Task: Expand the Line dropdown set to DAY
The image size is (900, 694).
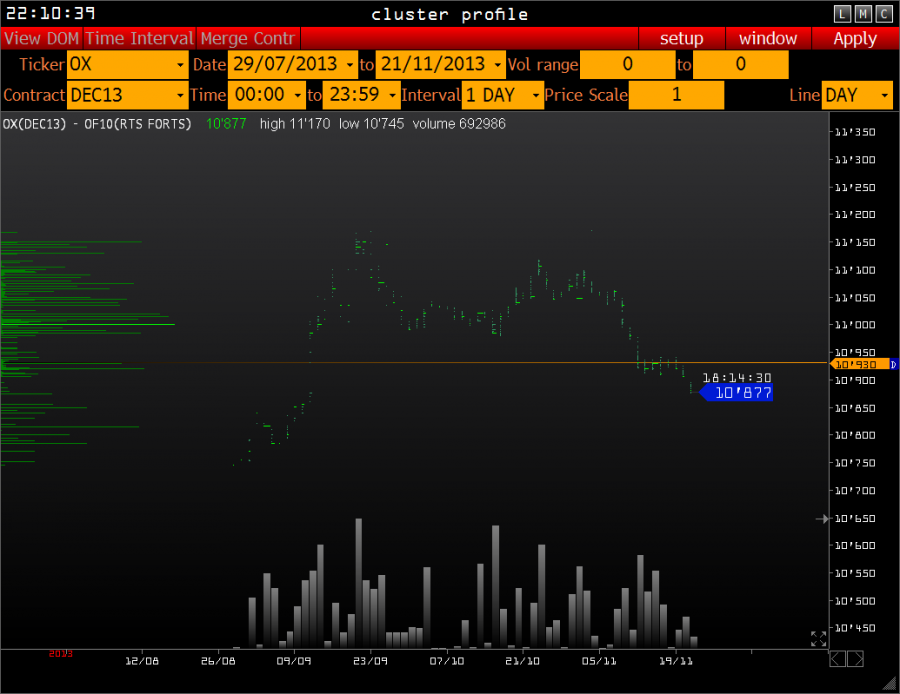Action: (x=856, y=96)
